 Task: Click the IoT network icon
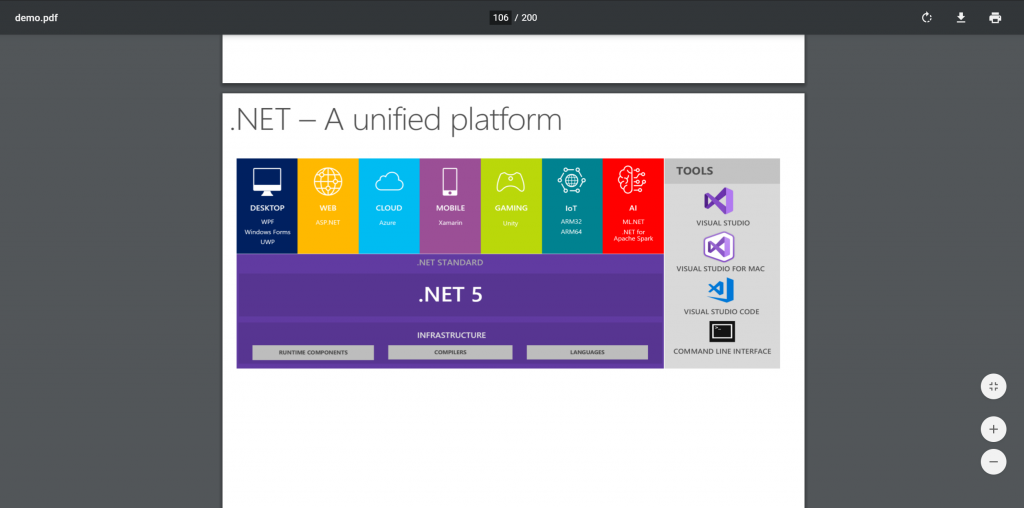(571, 180)
